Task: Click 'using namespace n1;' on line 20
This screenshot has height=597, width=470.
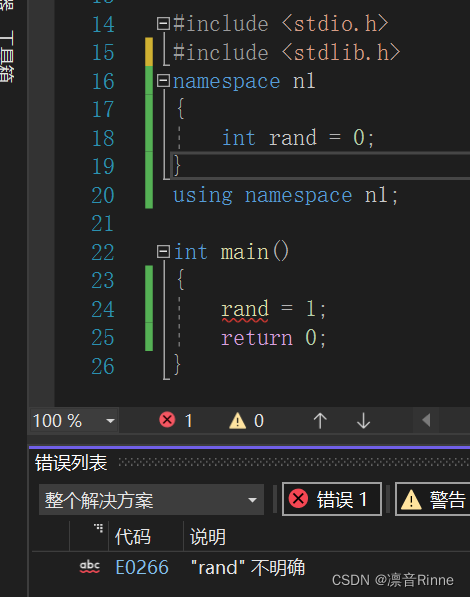Action: pyautogui.click(x=286, y=195)
